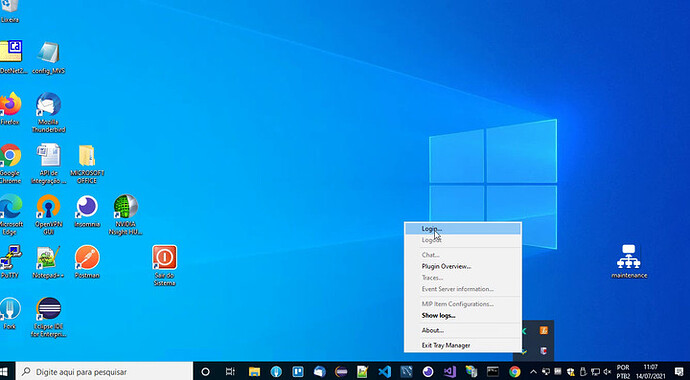Open the Mozilla Thunderbird desktop icon

coord(49,113)
